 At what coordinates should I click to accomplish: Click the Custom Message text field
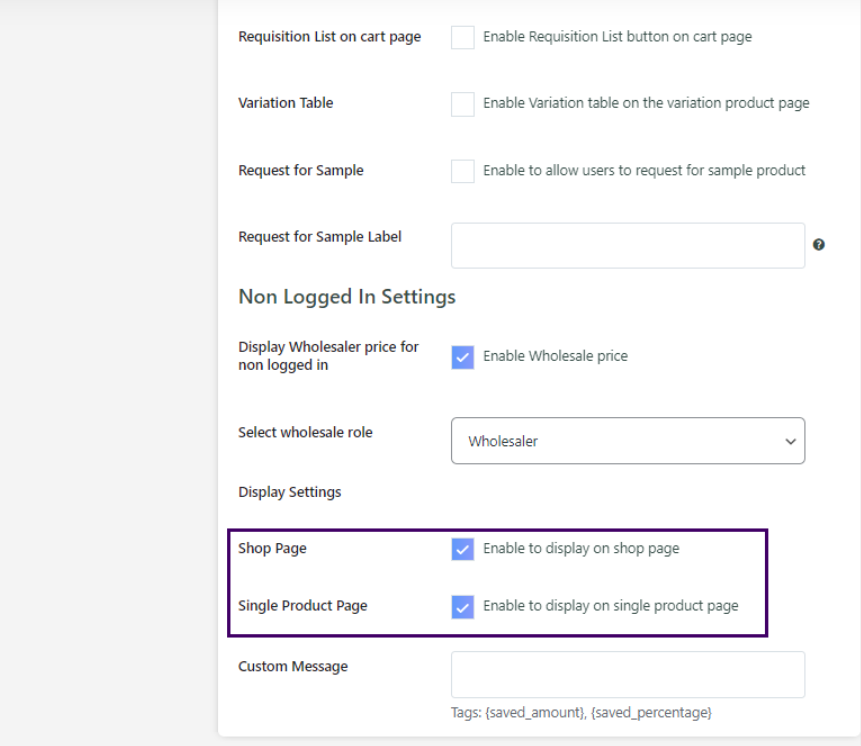click(628, 675)
